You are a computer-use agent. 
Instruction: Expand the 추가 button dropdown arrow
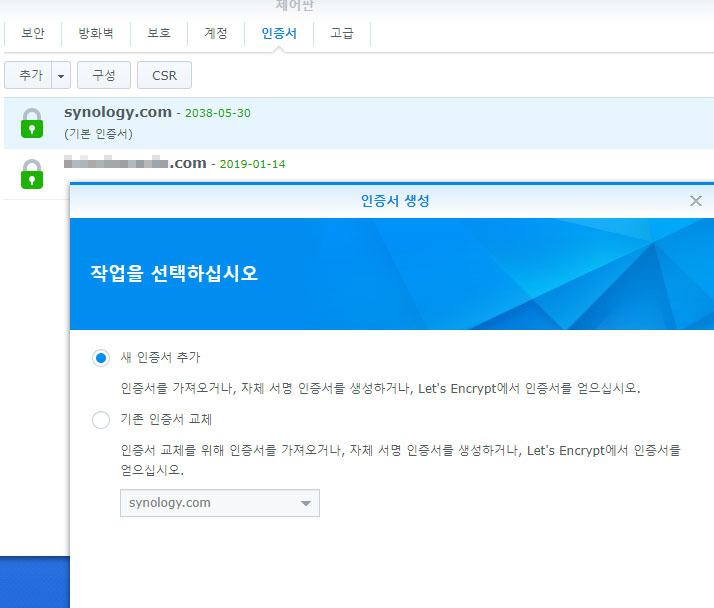(62, 75)
